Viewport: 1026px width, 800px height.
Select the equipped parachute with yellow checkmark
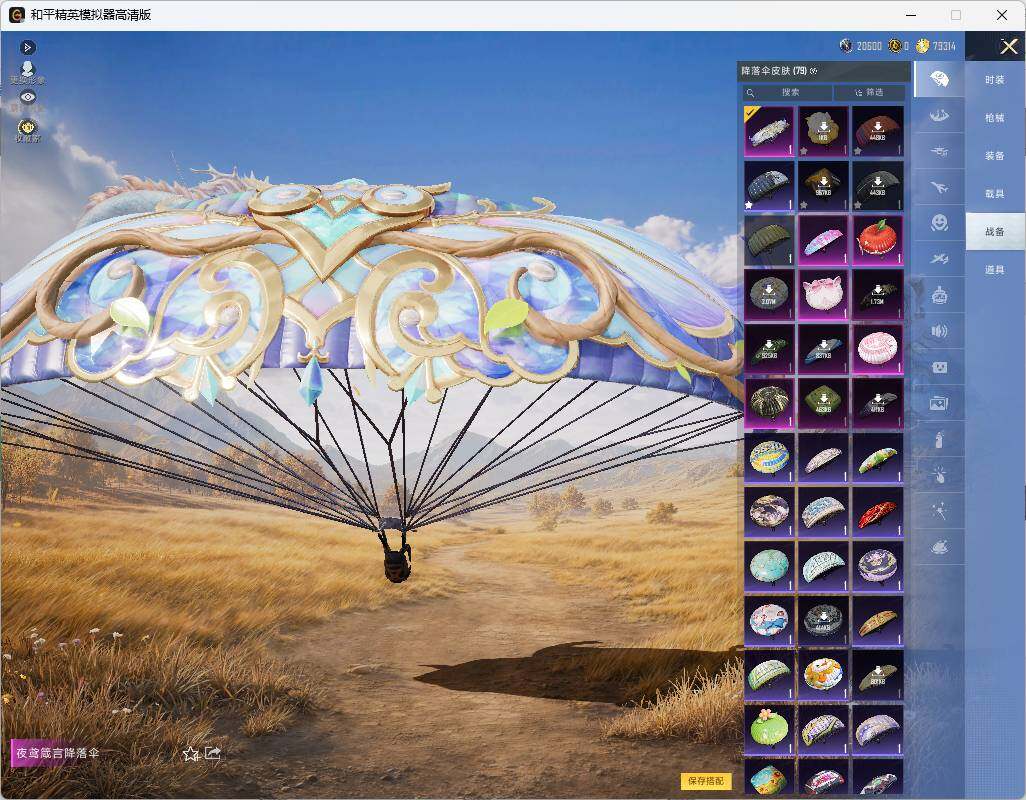coord(769,131)
